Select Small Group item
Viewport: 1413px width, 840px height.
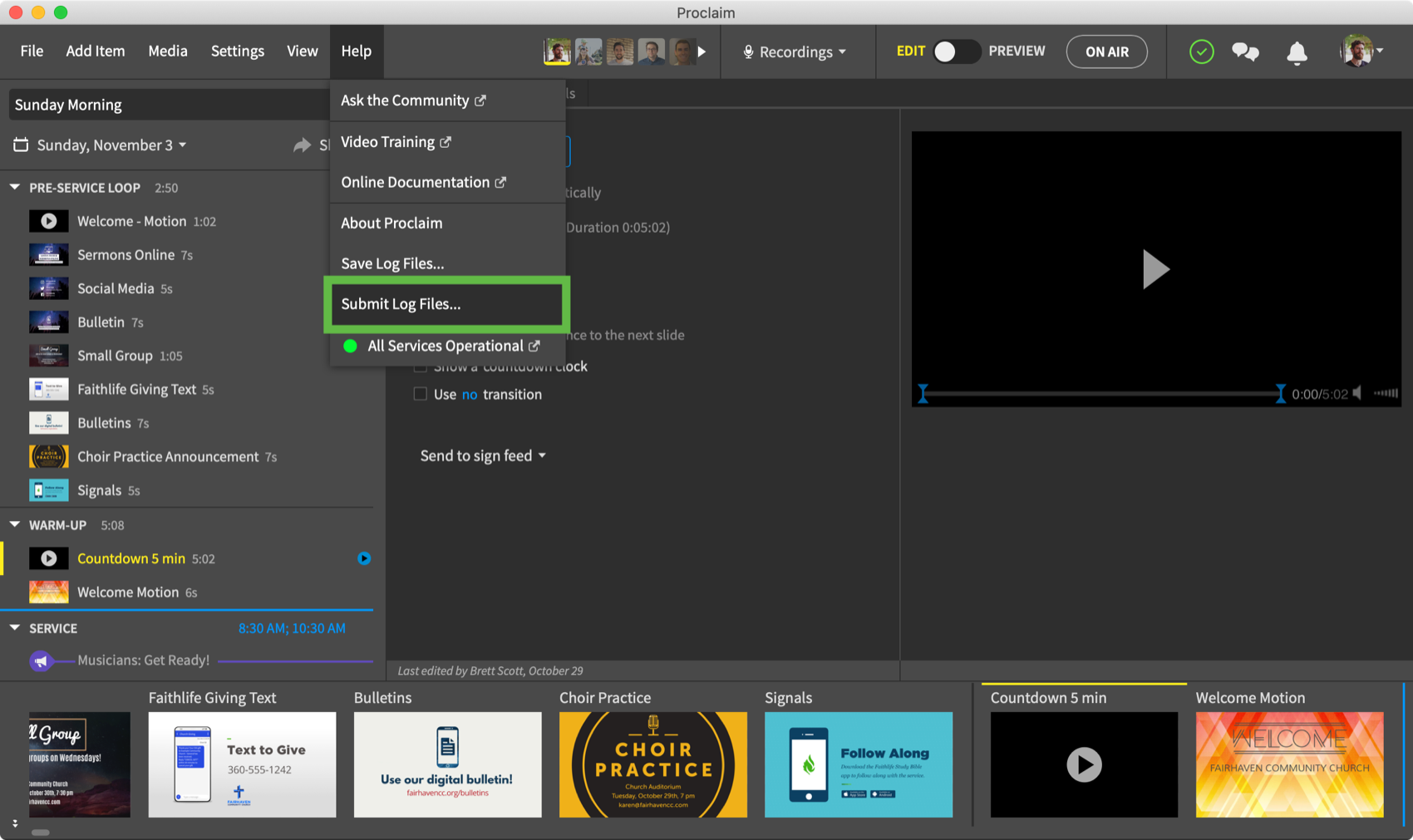(187, 356)
